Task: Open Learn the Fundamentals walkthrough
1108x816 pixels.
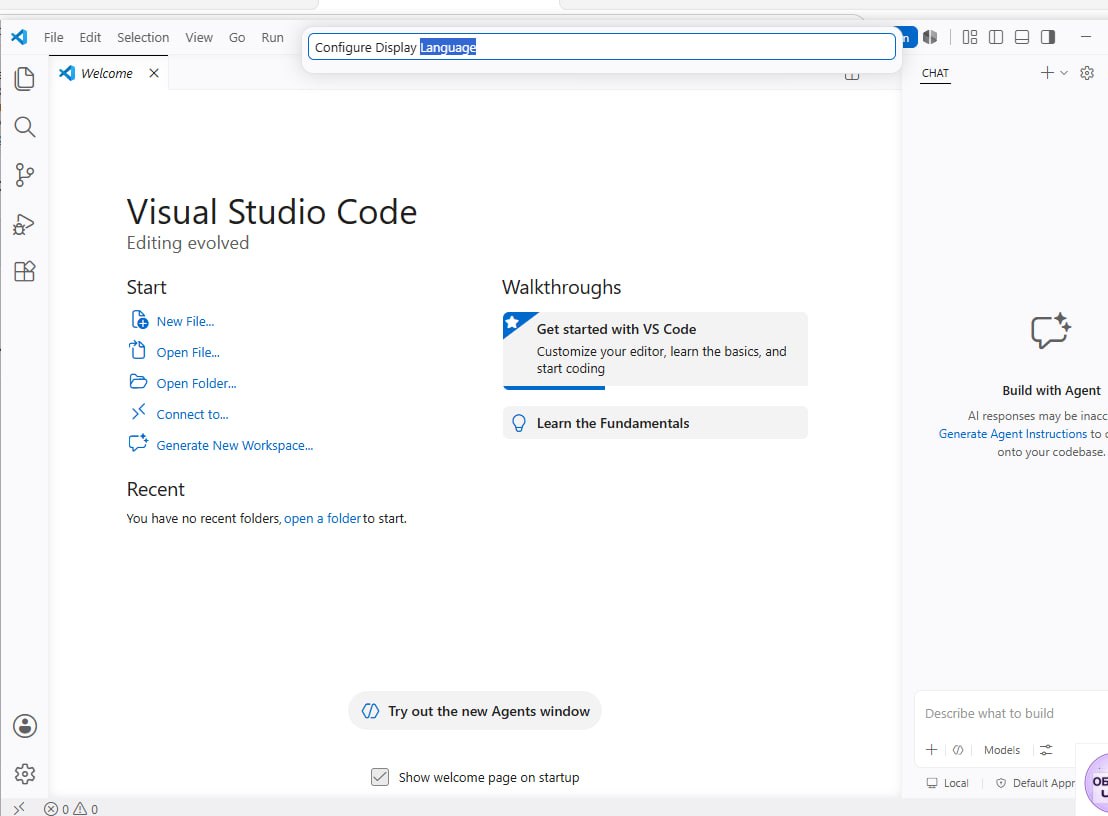Action: click(x=655, y=422)
